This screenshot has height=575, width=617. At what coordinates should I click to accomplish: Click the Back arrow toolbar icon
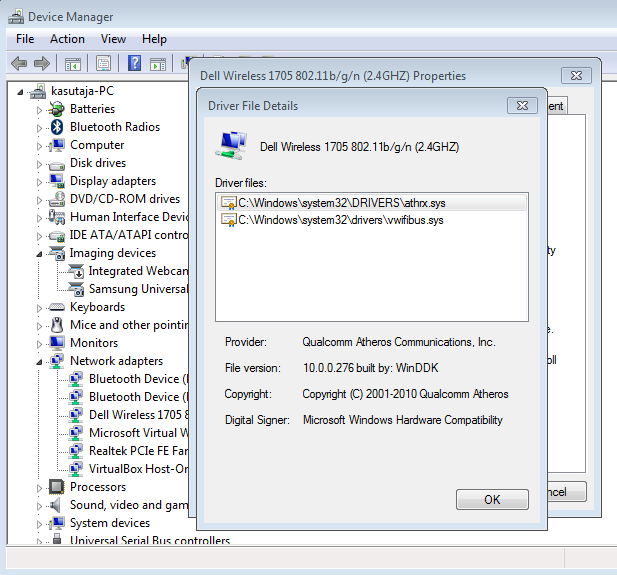pos(19,63)
